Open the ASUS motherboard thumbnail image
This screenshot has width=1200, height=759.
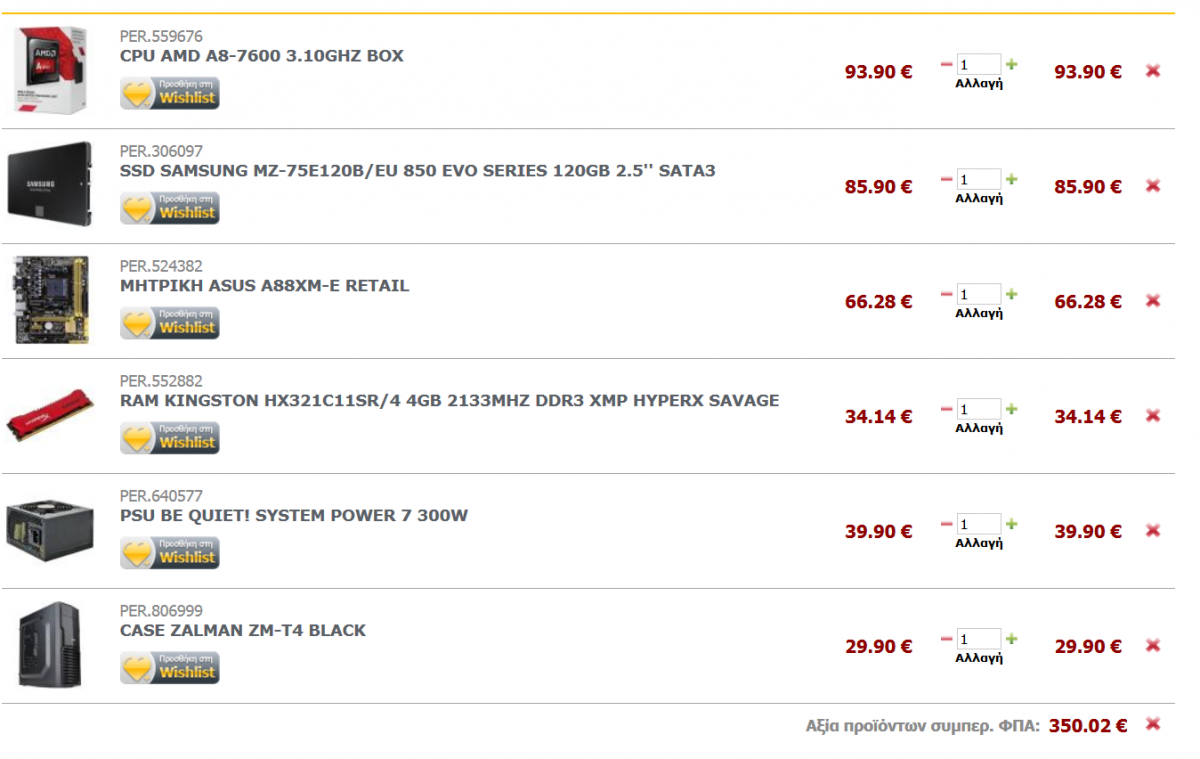51,300
